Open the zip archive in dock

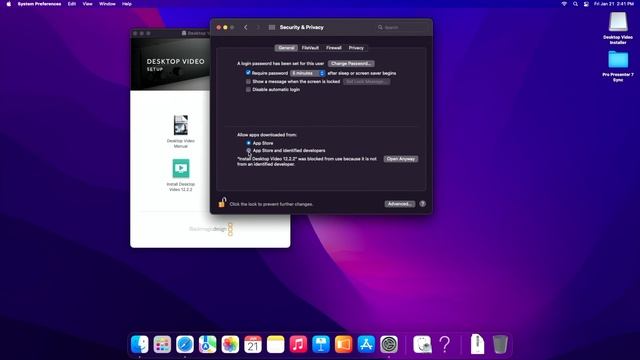coord(477,344)
